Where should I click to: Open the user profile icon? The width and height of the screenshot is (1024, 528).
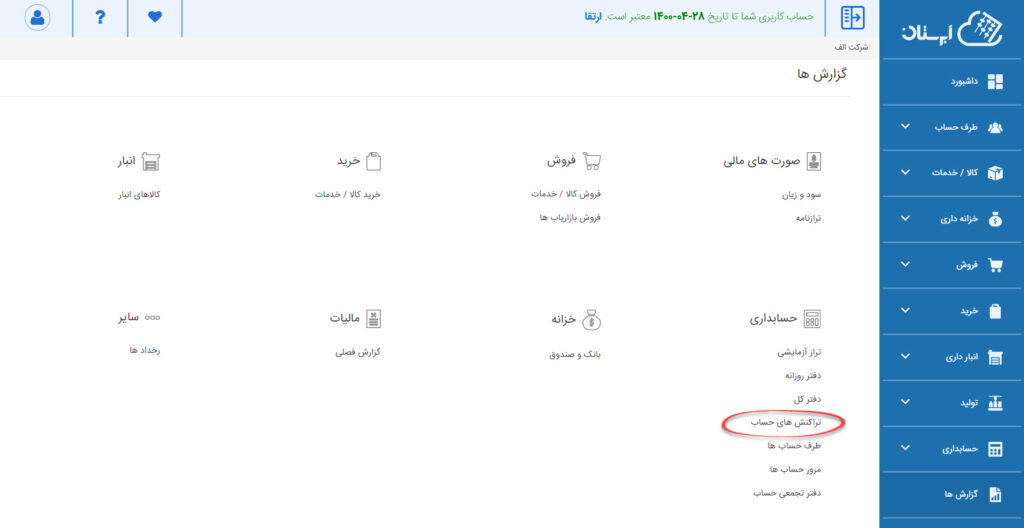[37, 18]
